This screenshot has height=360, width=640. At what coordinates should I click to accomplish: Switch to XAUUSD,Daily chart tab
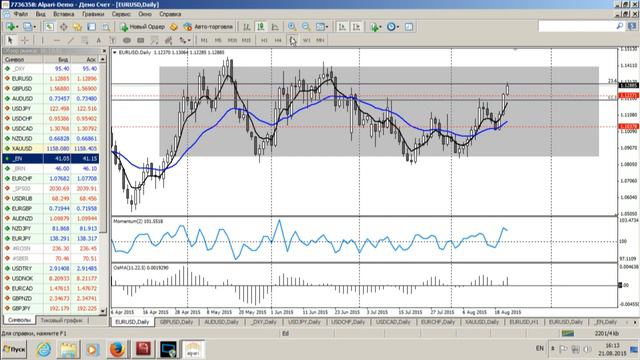click(x=482, y=322)
